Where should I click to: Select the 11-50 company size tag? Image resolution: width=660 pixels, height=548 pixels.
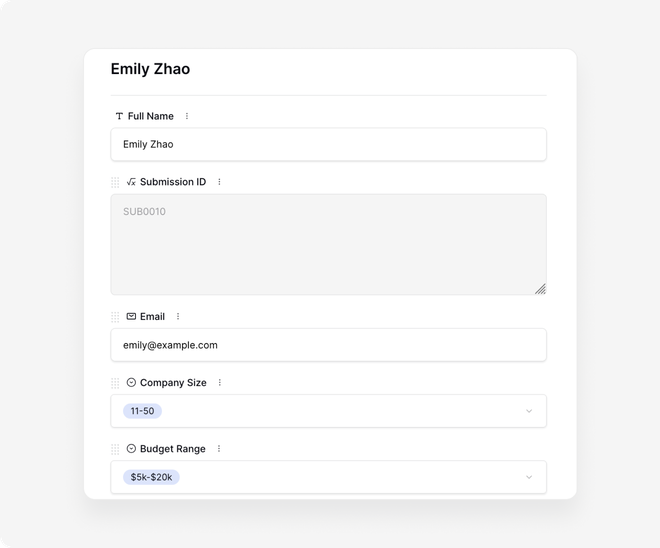click(x=142, y=411)
